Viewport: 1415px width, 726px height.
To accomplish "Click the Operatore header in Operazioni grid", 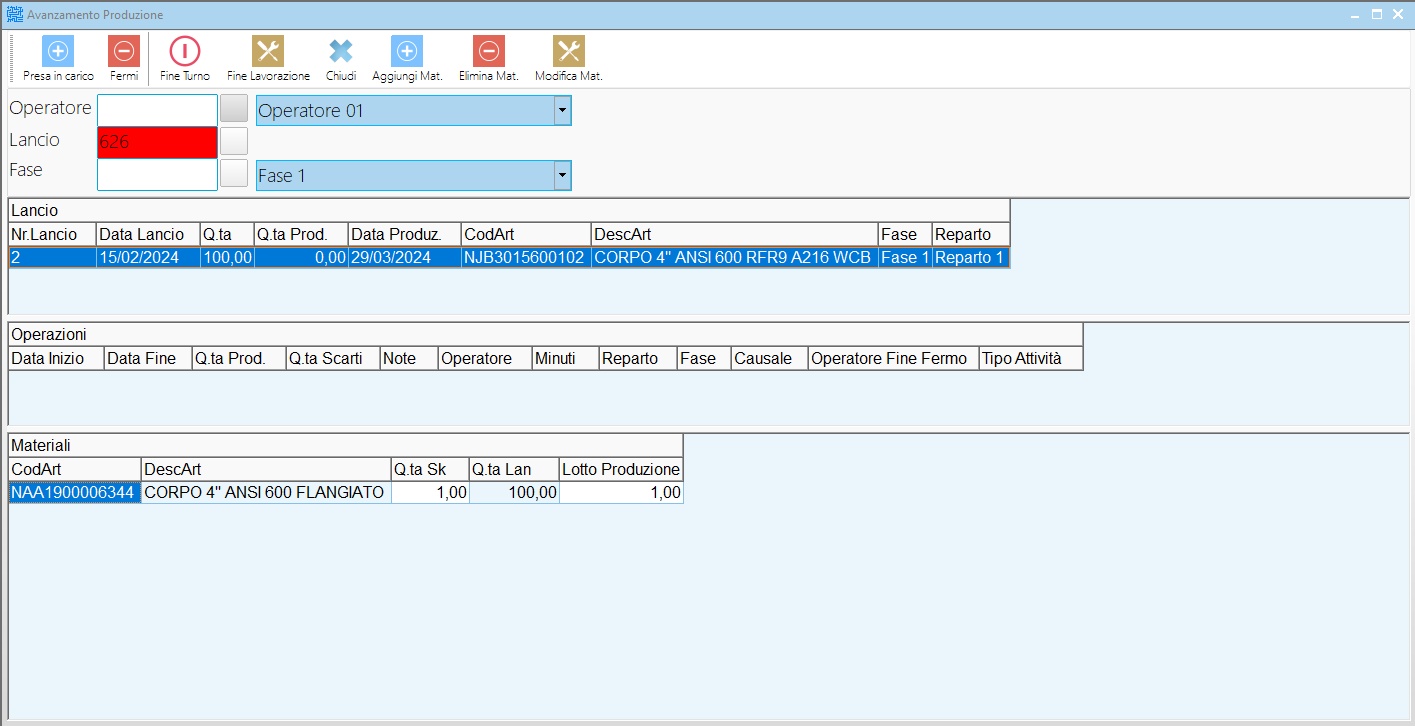I will pyautogui.click(x=485, y=358).
